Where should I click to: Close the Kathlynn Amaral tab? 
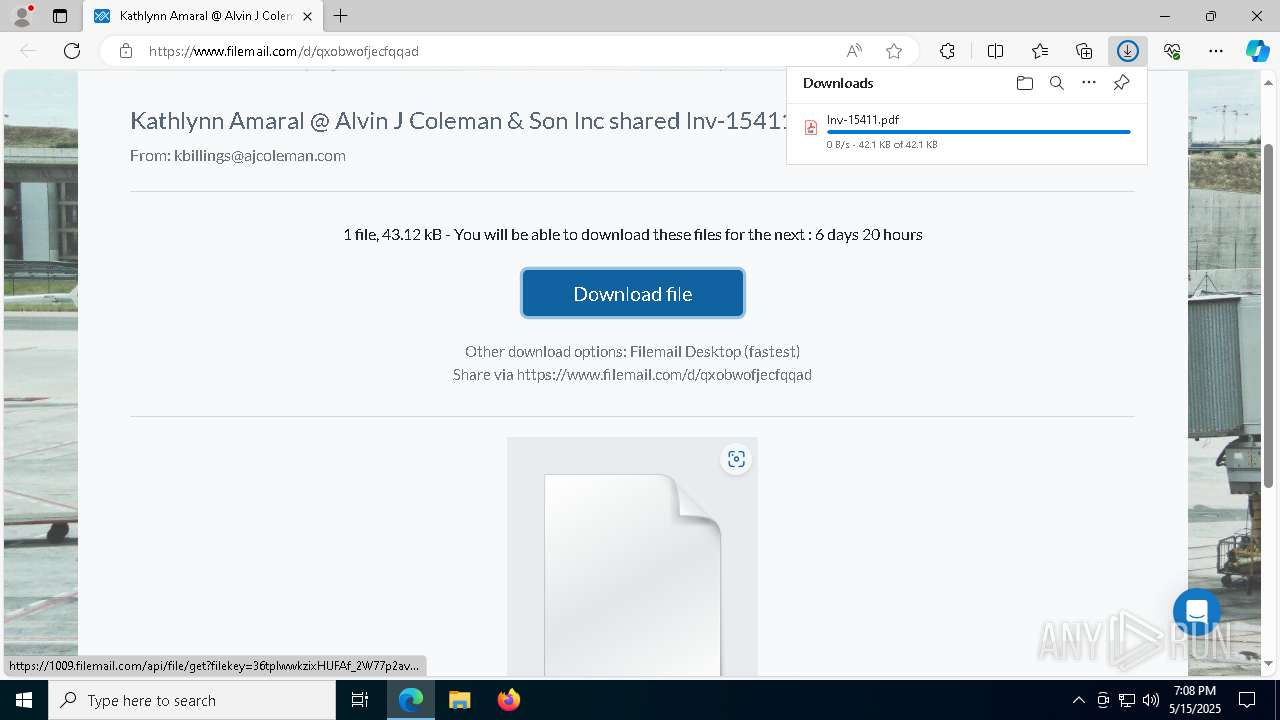click(x=307, y=16)
